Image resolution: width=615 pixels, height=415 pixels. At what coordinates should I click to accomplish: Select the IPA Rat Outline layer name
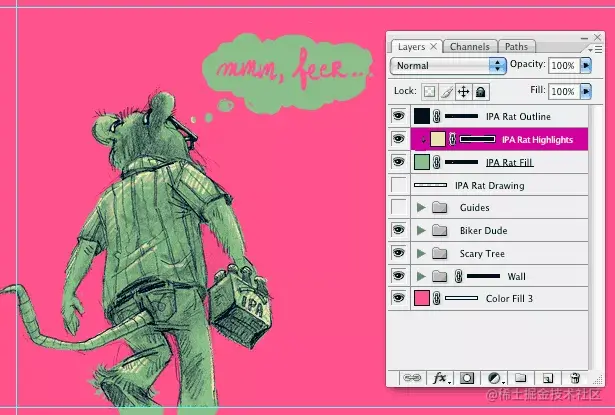tap(518, 116)
